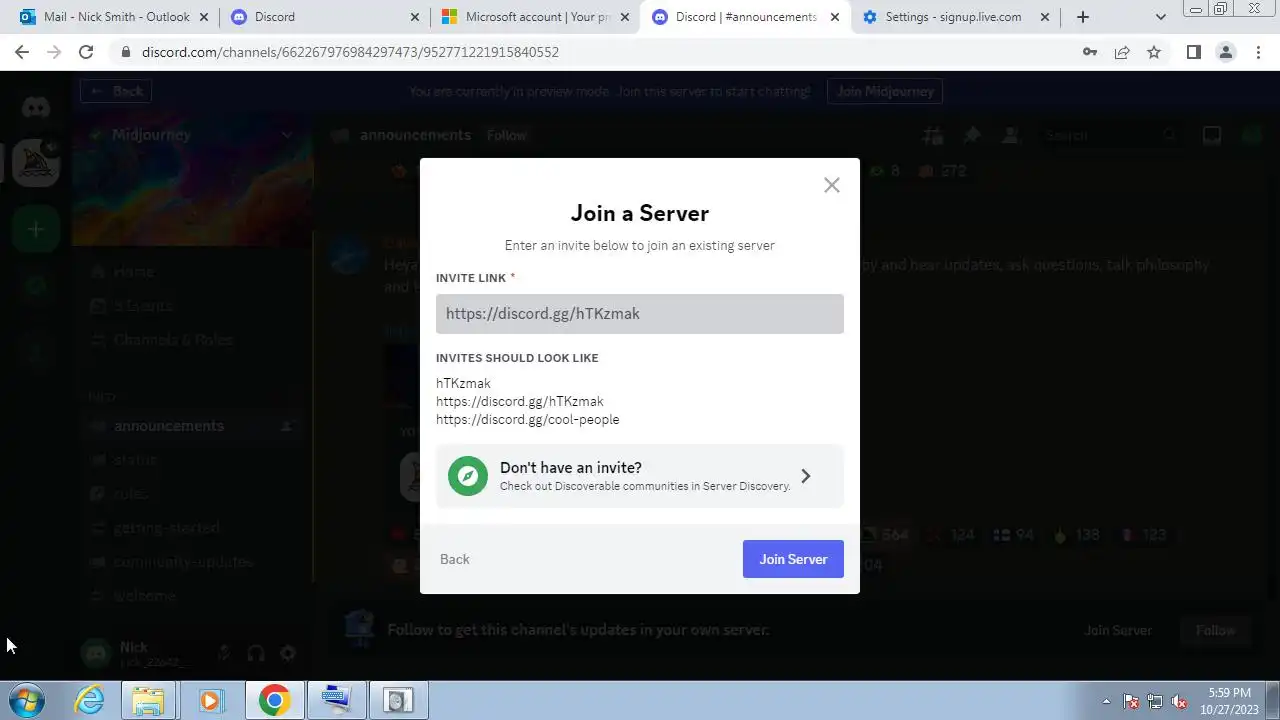Open saved passwords key icon
The height and width of the screenshot is (720, 1280).
(1090, 52)
